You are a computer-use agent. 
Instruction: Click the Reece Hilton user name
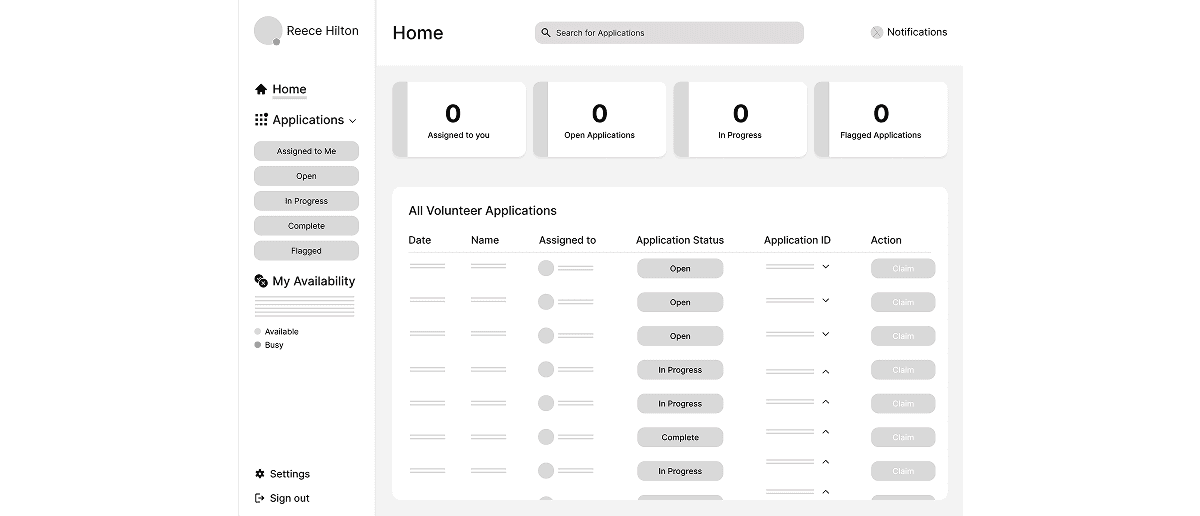pyautogui.click(x=322, y=31)
